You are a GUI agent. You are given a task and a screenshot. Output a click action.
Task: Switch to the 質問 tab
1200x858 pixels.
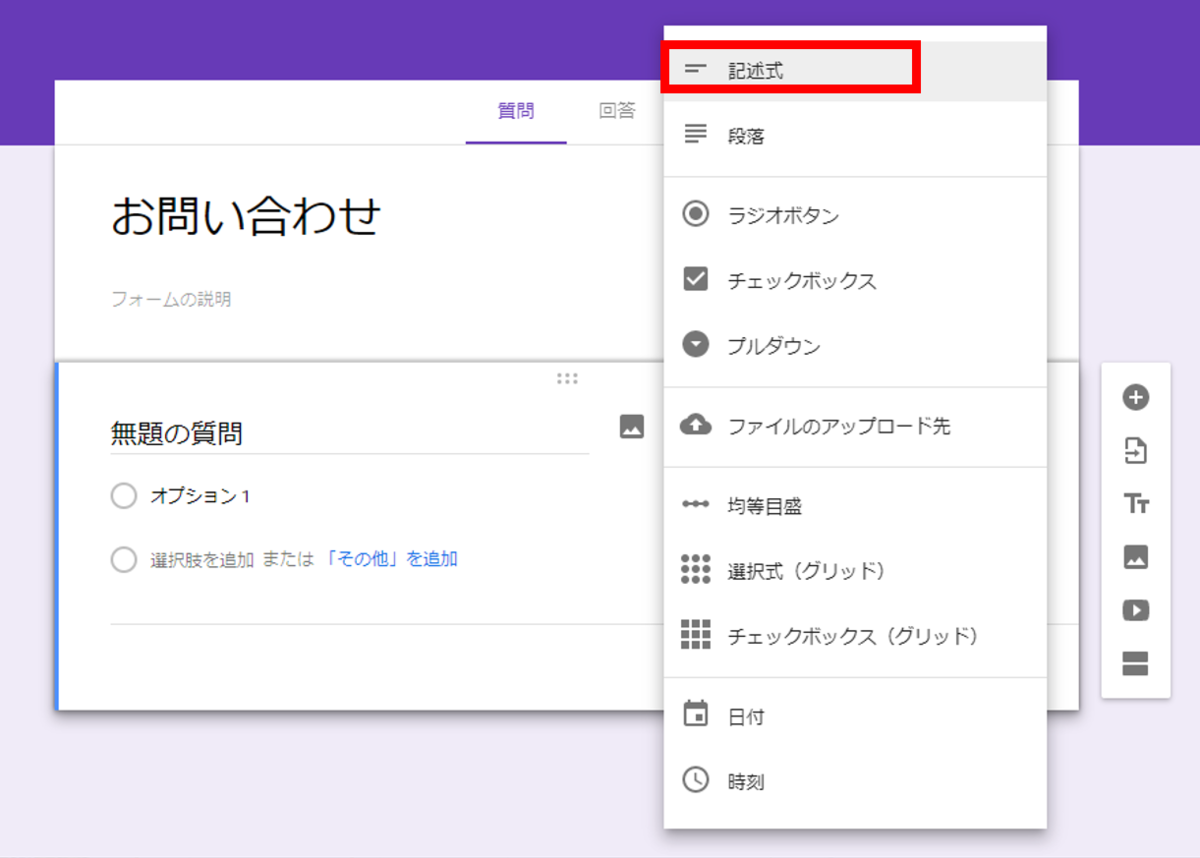coord(516,111)
